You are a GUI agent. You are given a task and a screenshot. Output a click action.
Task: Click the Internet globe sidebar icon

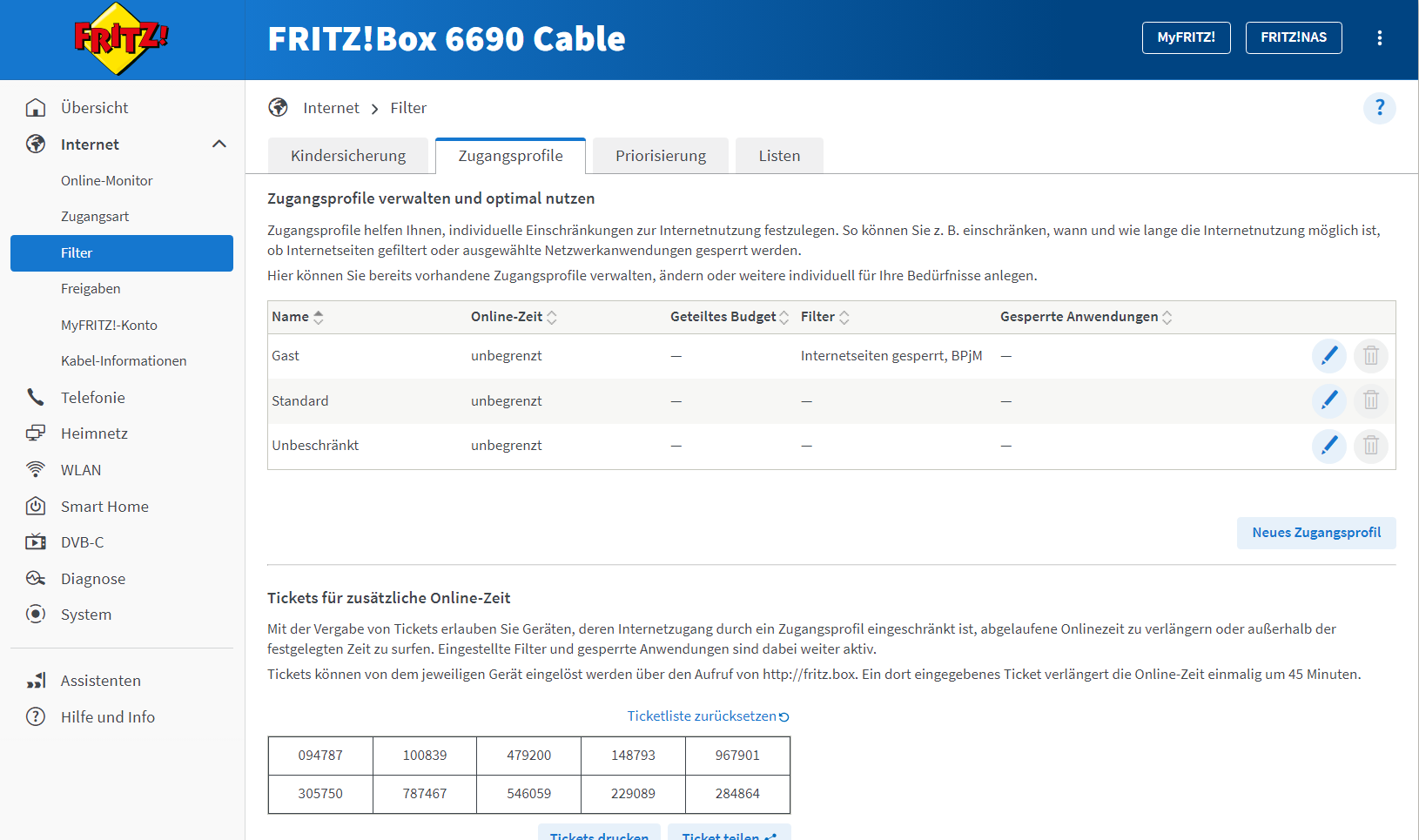pyautogui.click(x=36, y=144)
